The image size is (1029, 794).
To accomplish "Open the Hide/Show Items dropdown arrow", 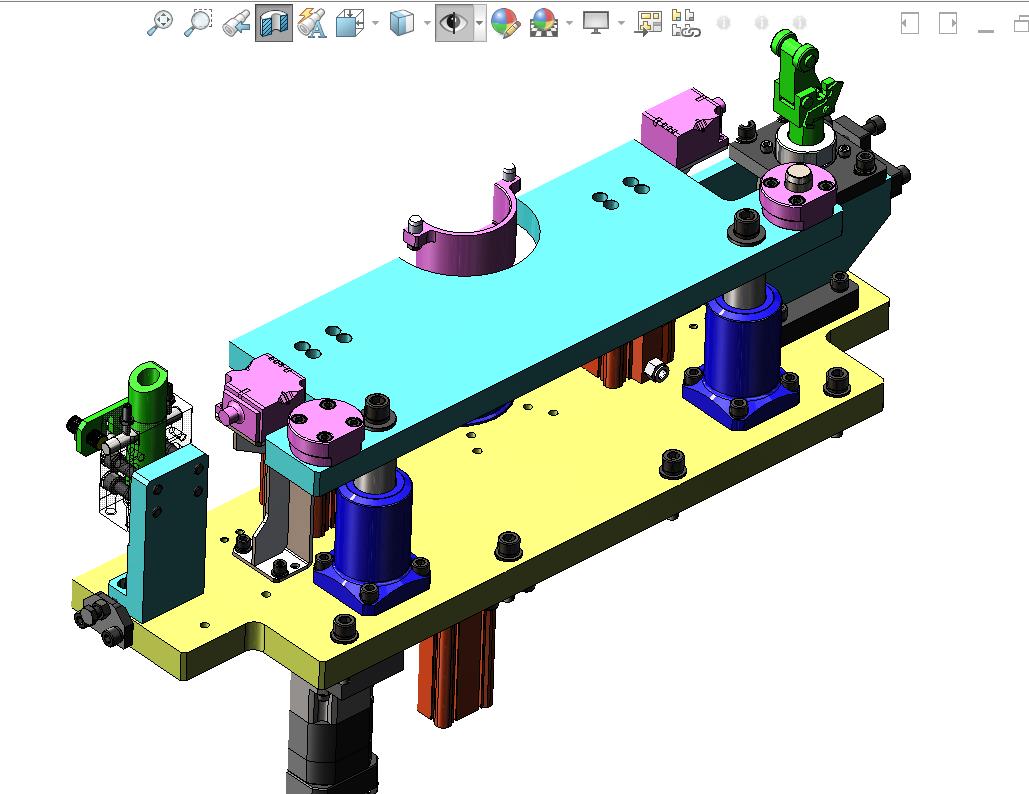I will (x=479, y=24).
